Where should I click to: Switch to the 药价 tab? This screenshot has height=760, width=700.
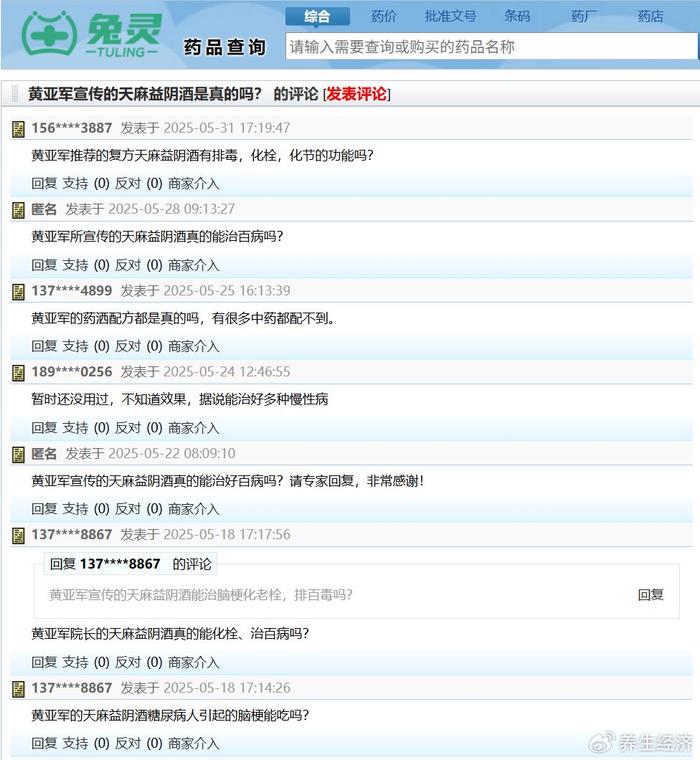click(x=383, y=16)
